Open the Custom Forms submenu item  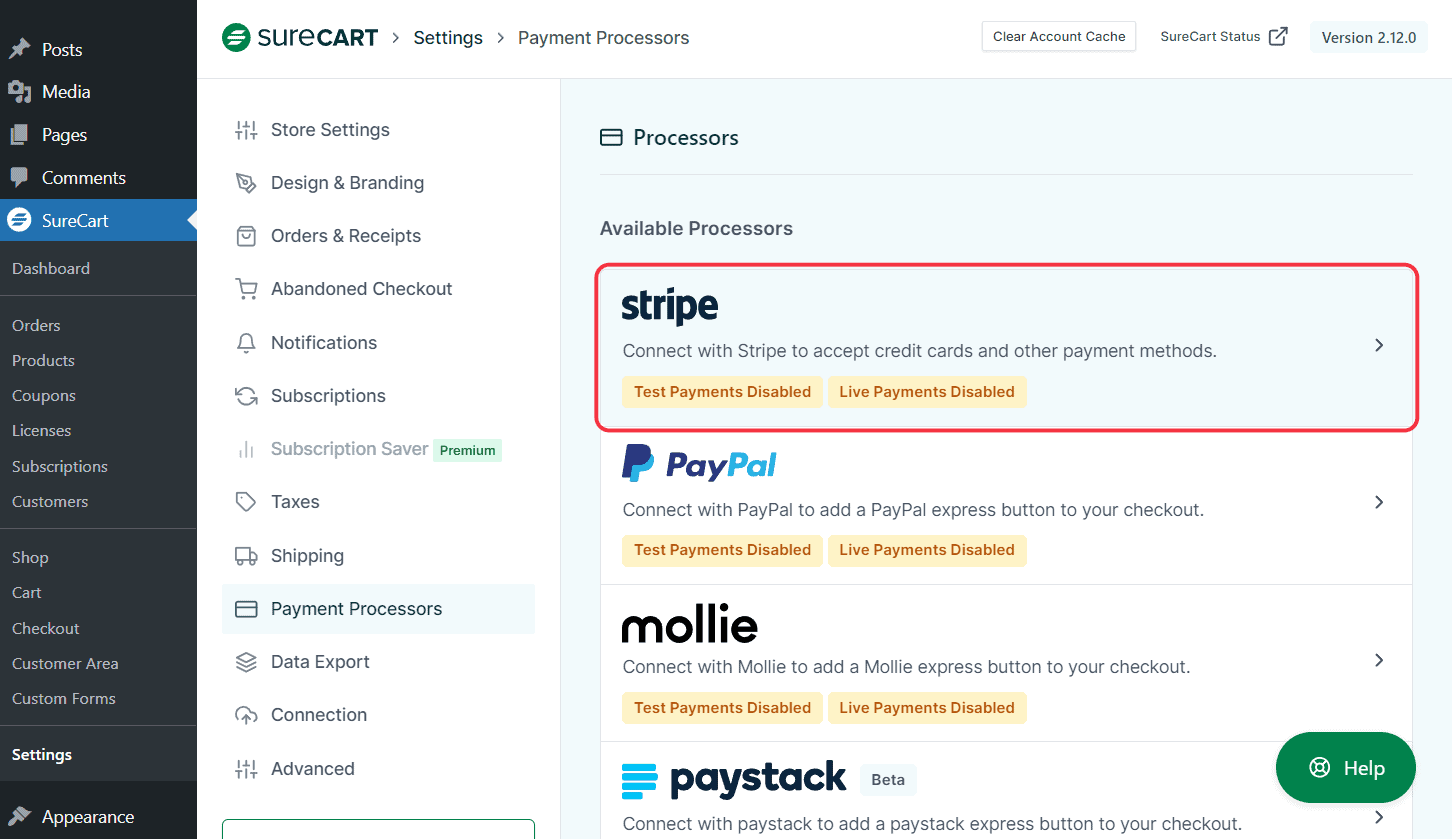[64, 699]
